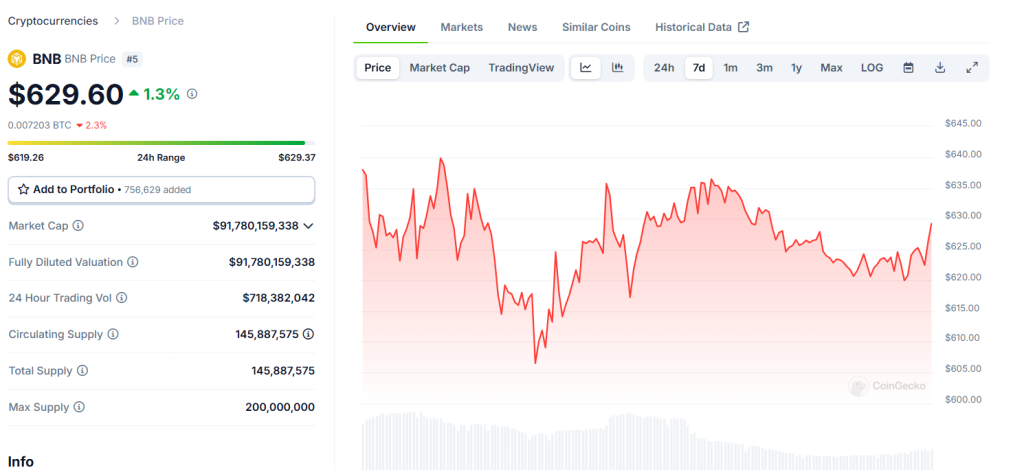Image resolution: width=1024 pixels, height=470 pixels.
Task: Select the Market Cap chart toggle
Action: (440, 68)
